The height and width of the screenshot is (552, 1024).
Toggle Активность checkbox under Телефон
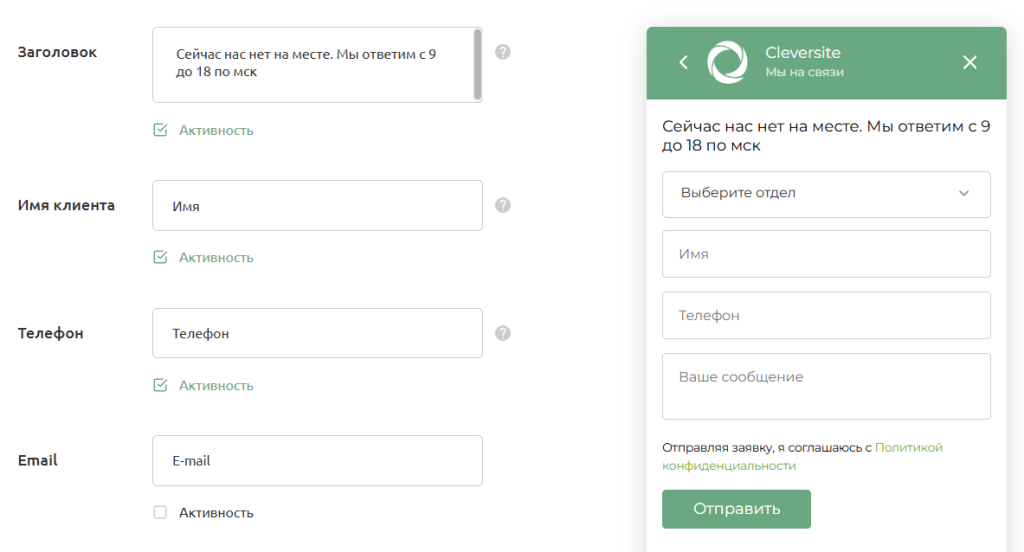[x=160, y=385]
